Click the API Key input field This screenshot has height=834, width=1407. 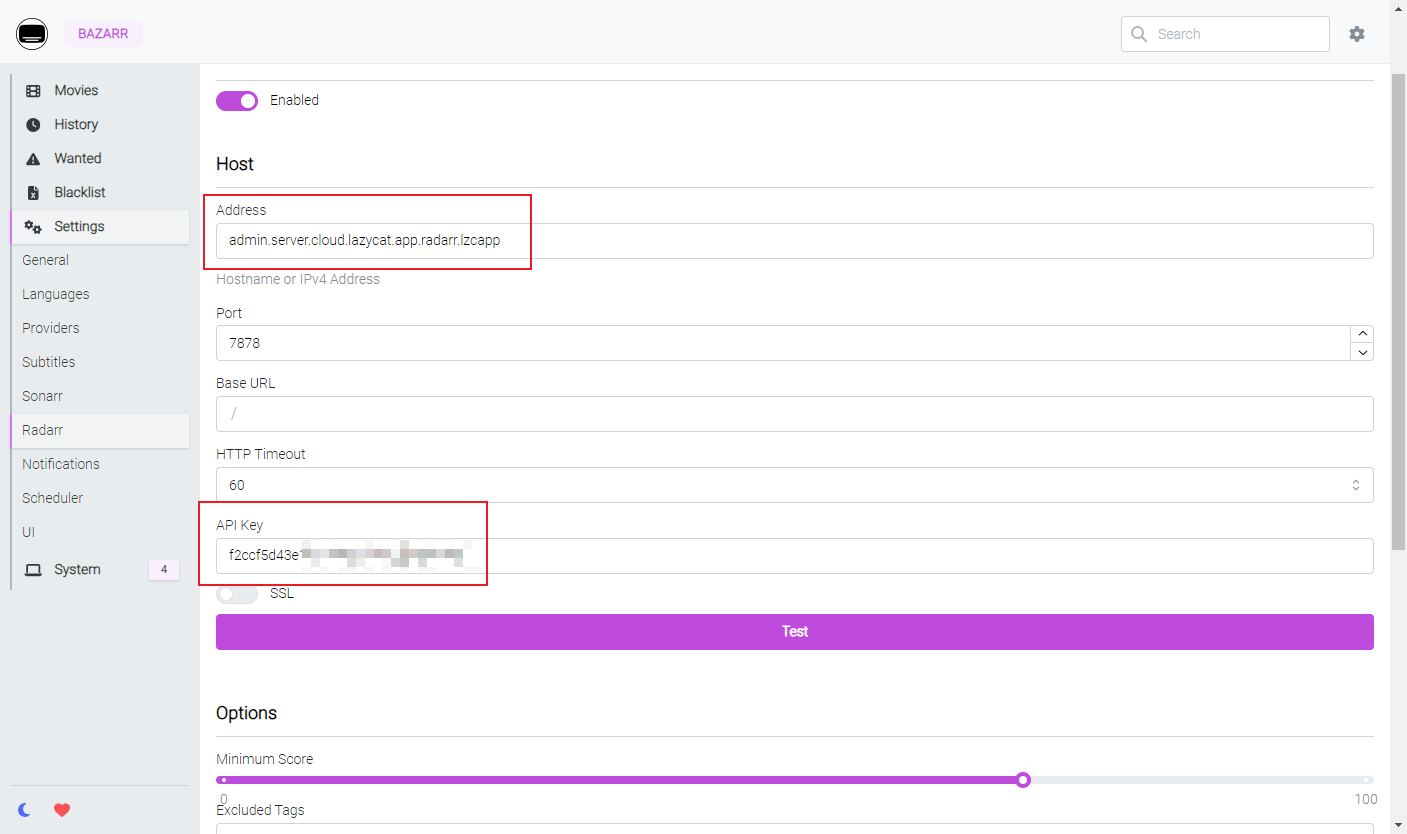(794, 556)
